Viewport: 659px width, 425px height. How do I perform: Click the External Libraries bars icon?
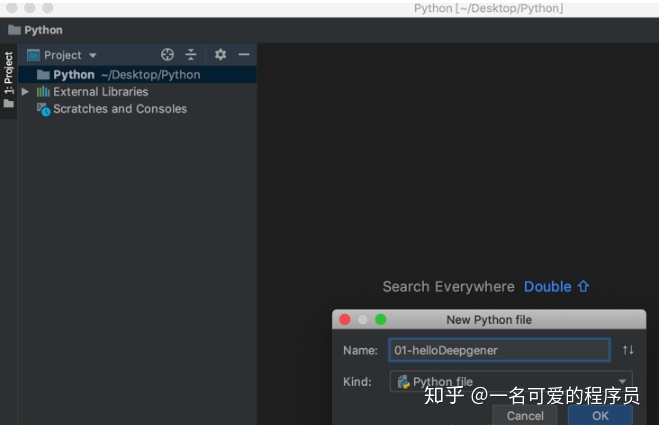(43, 92)
